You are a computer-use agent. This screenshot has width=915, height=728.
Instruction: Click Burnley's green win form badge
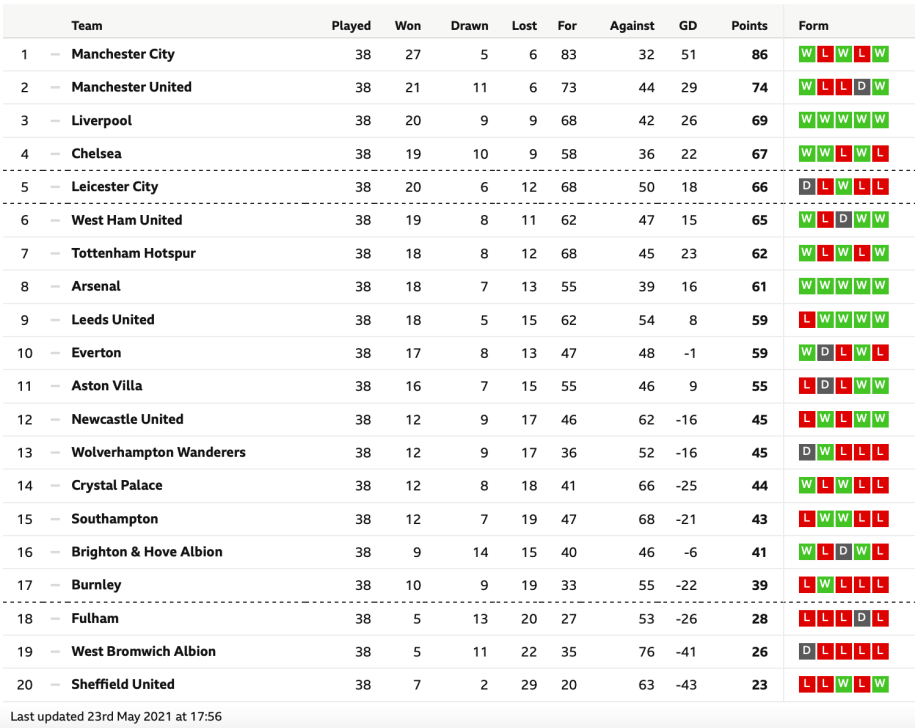pyautogui.click(x=825, y=585)
